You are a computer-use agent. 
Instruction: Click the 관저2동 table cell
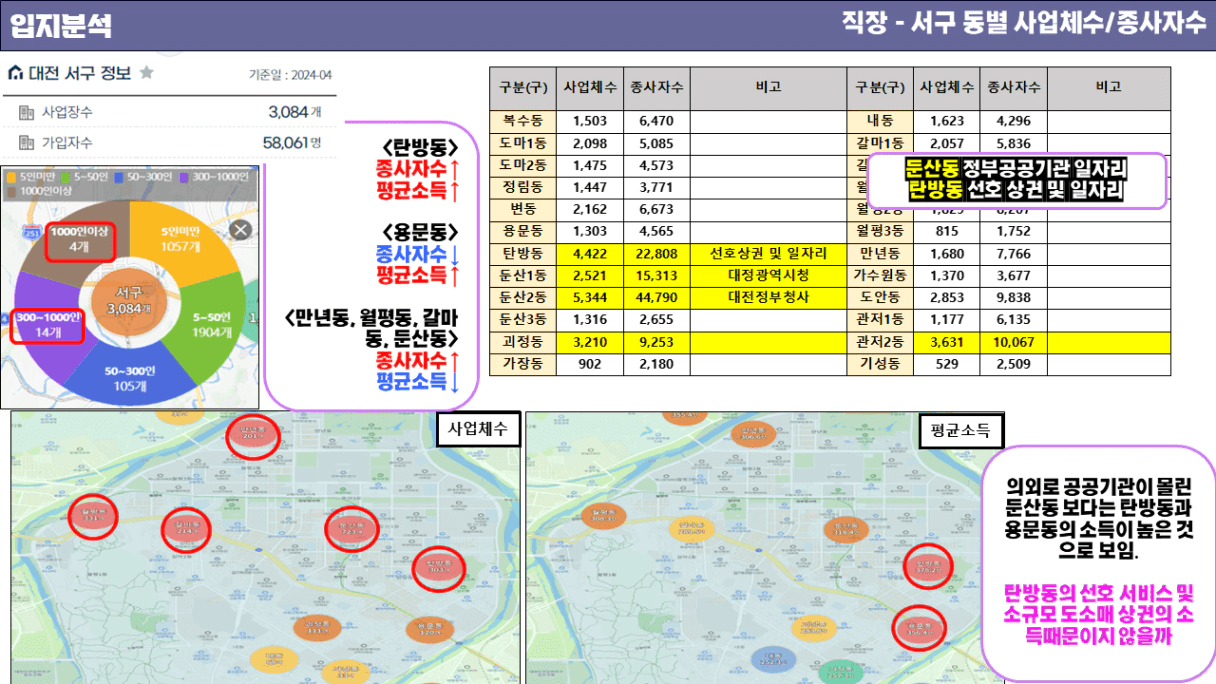[x=880, y=342]
